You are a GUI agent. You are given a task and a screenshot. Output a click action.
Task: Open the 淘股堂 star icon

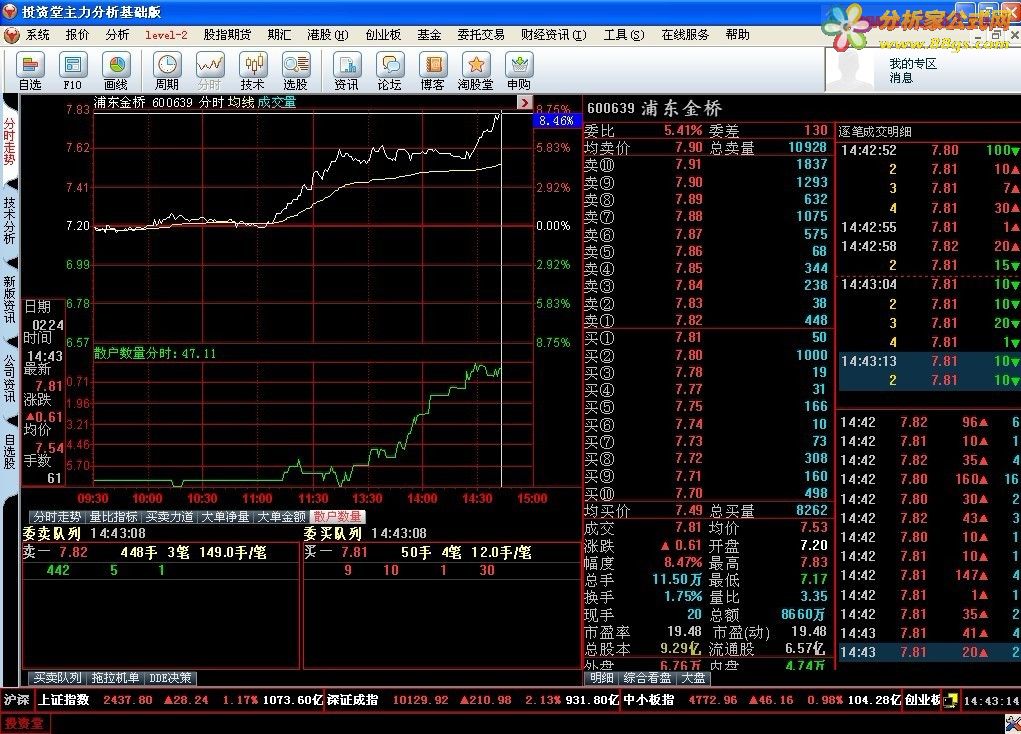(475, 72)
